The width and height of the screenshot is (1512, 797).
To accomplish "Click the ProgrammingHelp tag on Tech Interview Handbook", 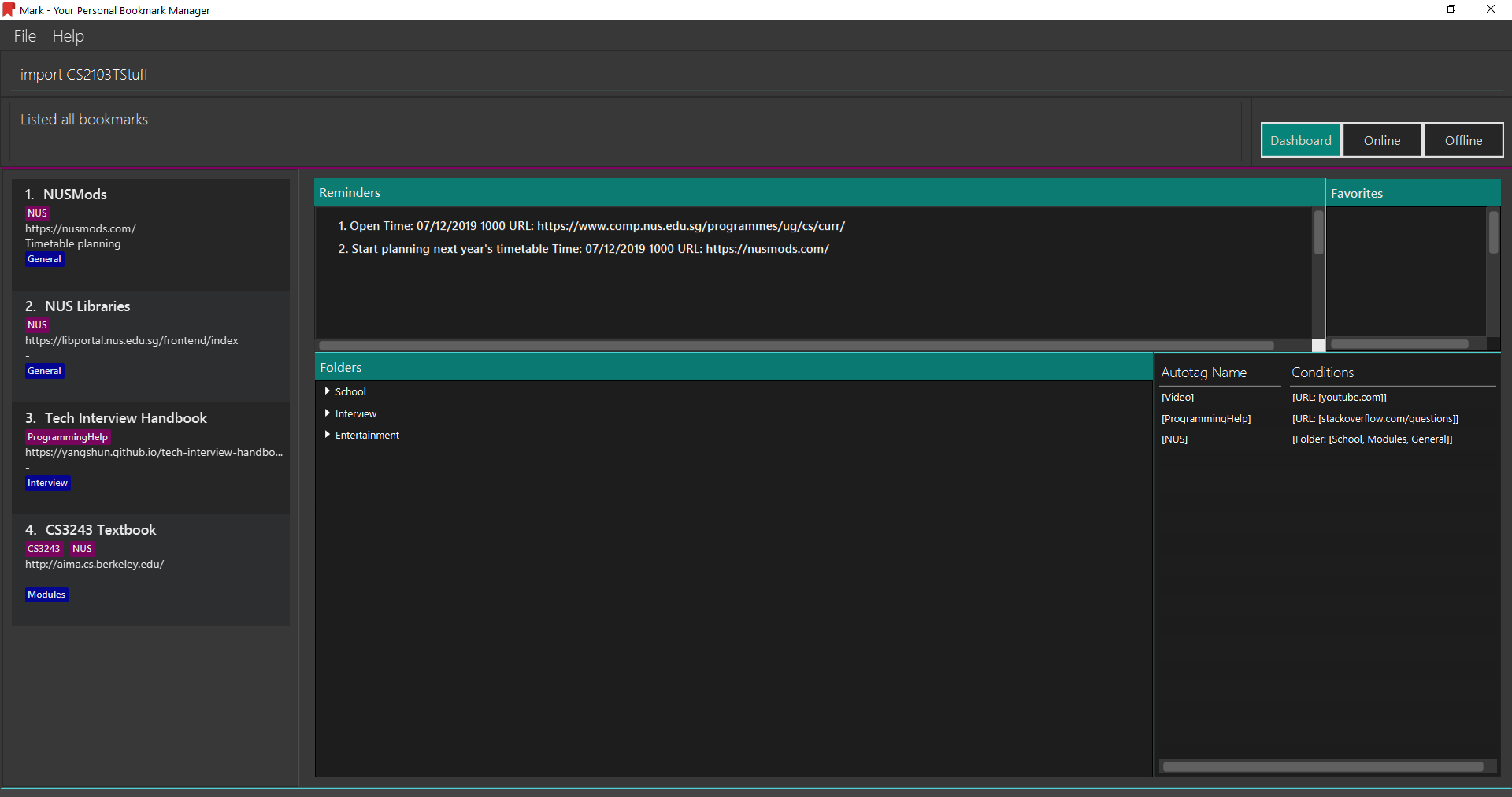I will click(68, 437).
